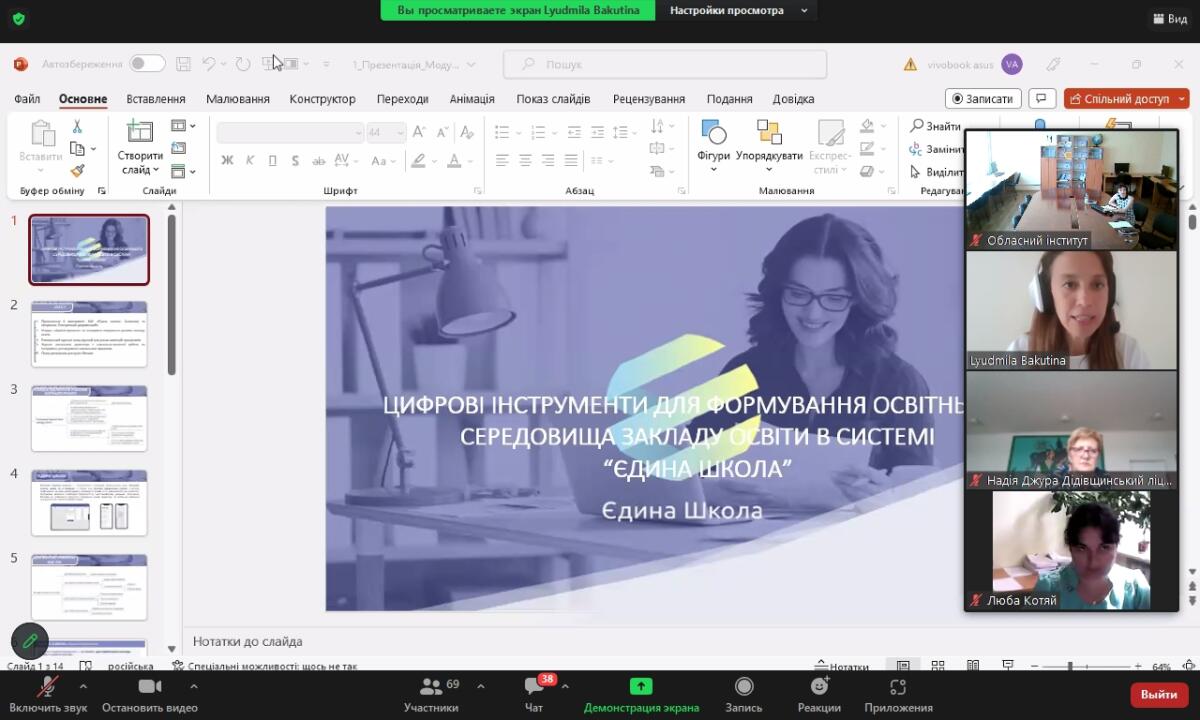Image resolution: width=1200 pixels, height=720 pixels.
Task: Click the green encryption shield icon
Action: (x=19, y=18)
